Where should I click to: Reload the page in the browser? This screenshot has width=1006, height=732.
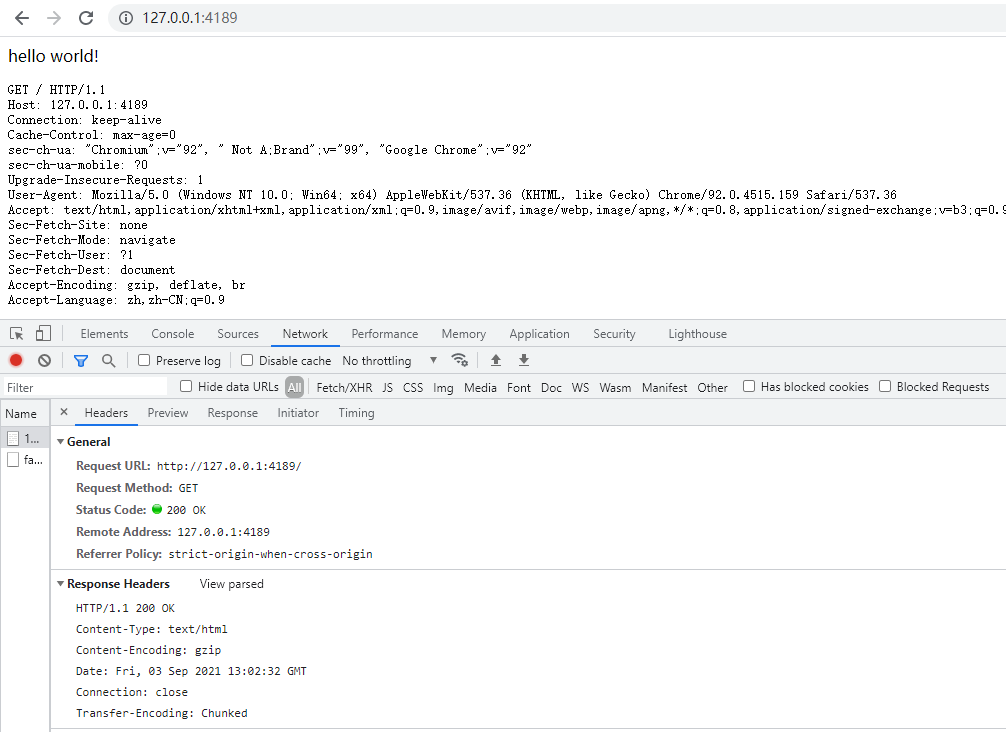click(x=86, y=17)
